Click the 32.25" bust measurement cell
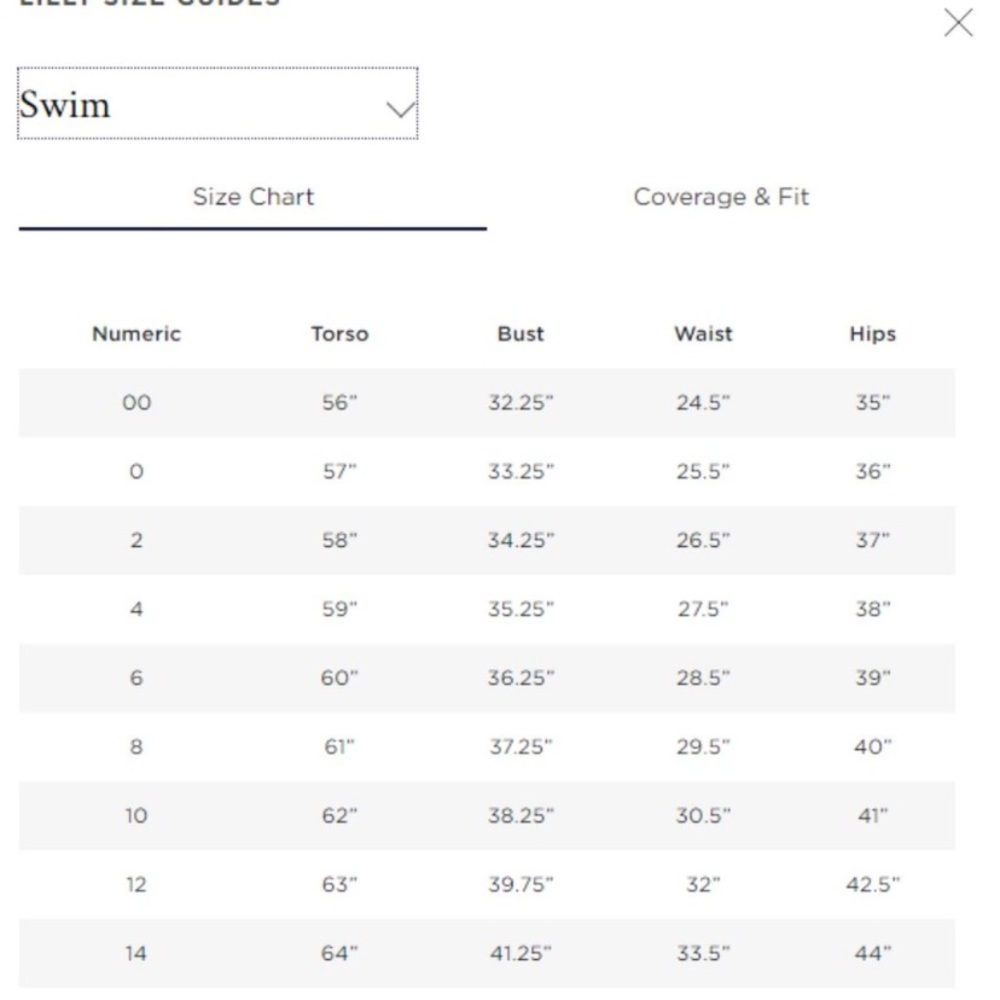This screenshot has height=1000, width=1000. tap(520, 403)
